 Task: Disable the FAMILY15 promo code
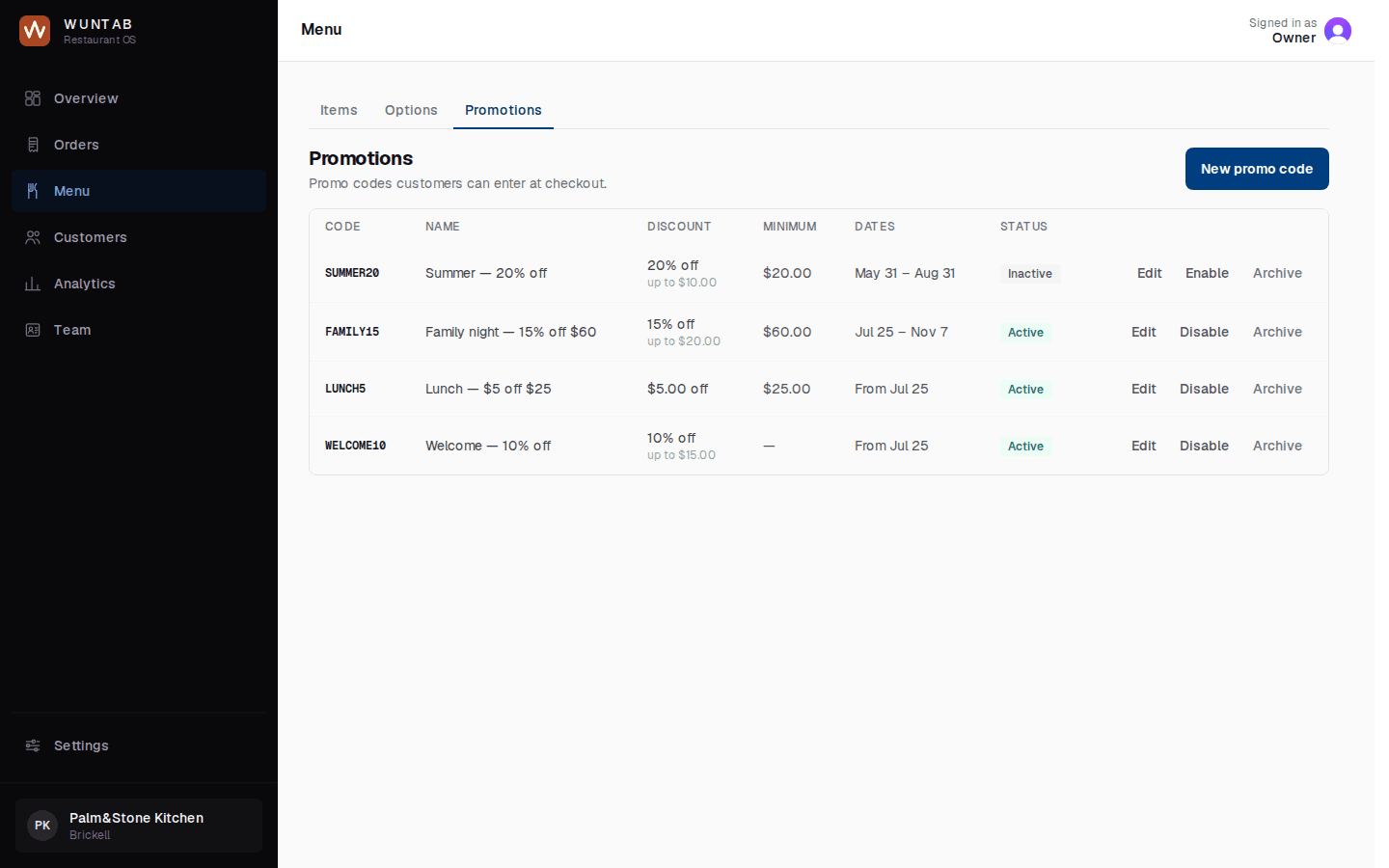1204,332
